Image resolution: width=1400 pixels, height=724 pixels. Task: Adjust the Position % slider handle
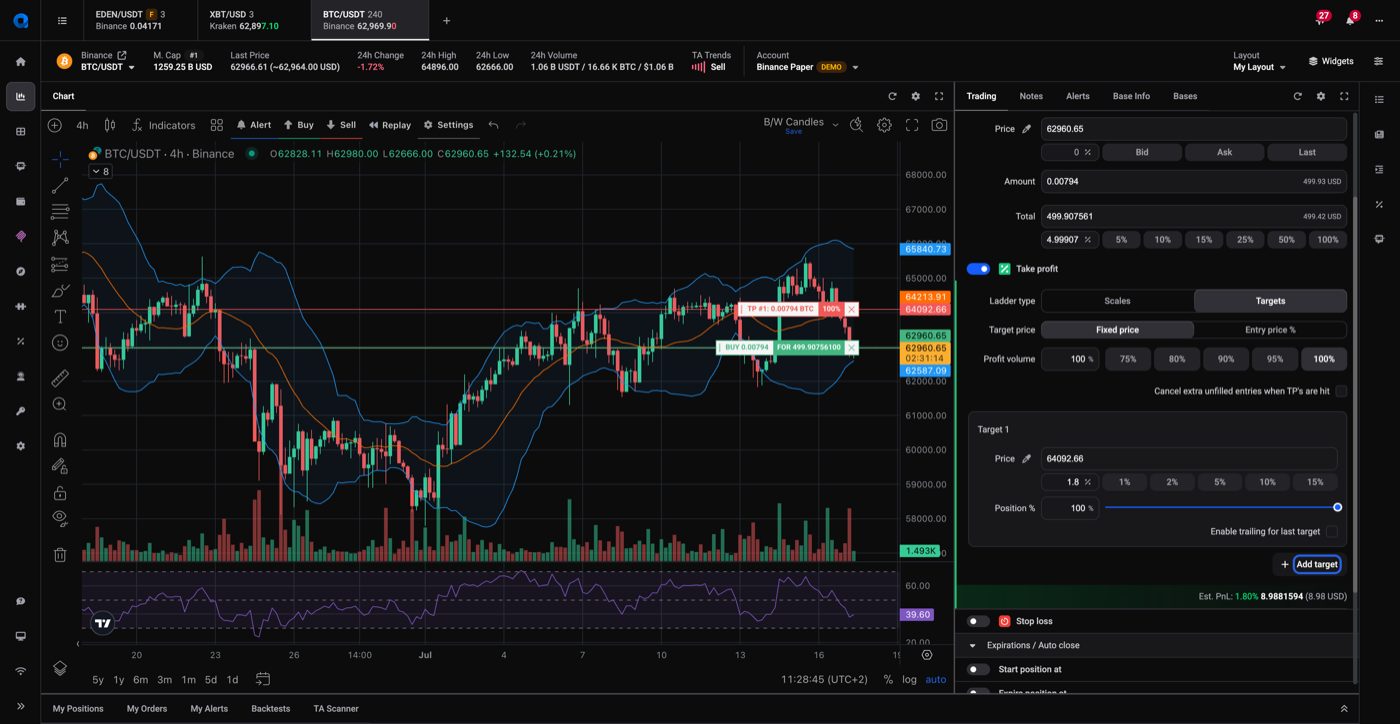coord(1337,508)
